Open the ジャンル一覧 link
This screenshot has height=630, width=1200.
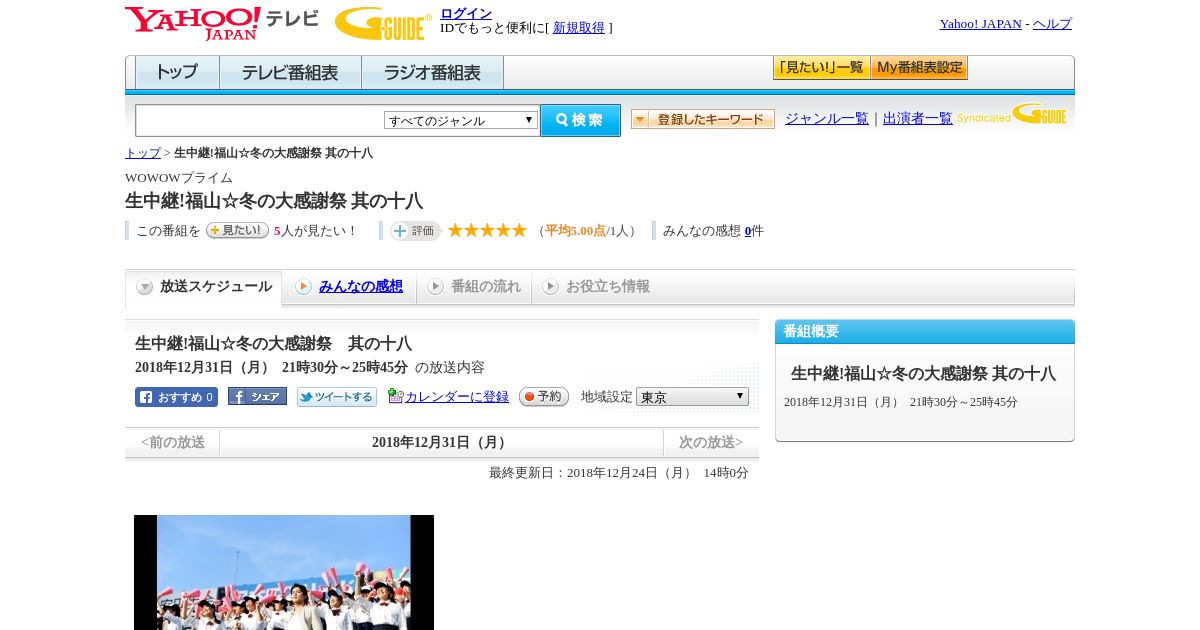click(827, 119)
